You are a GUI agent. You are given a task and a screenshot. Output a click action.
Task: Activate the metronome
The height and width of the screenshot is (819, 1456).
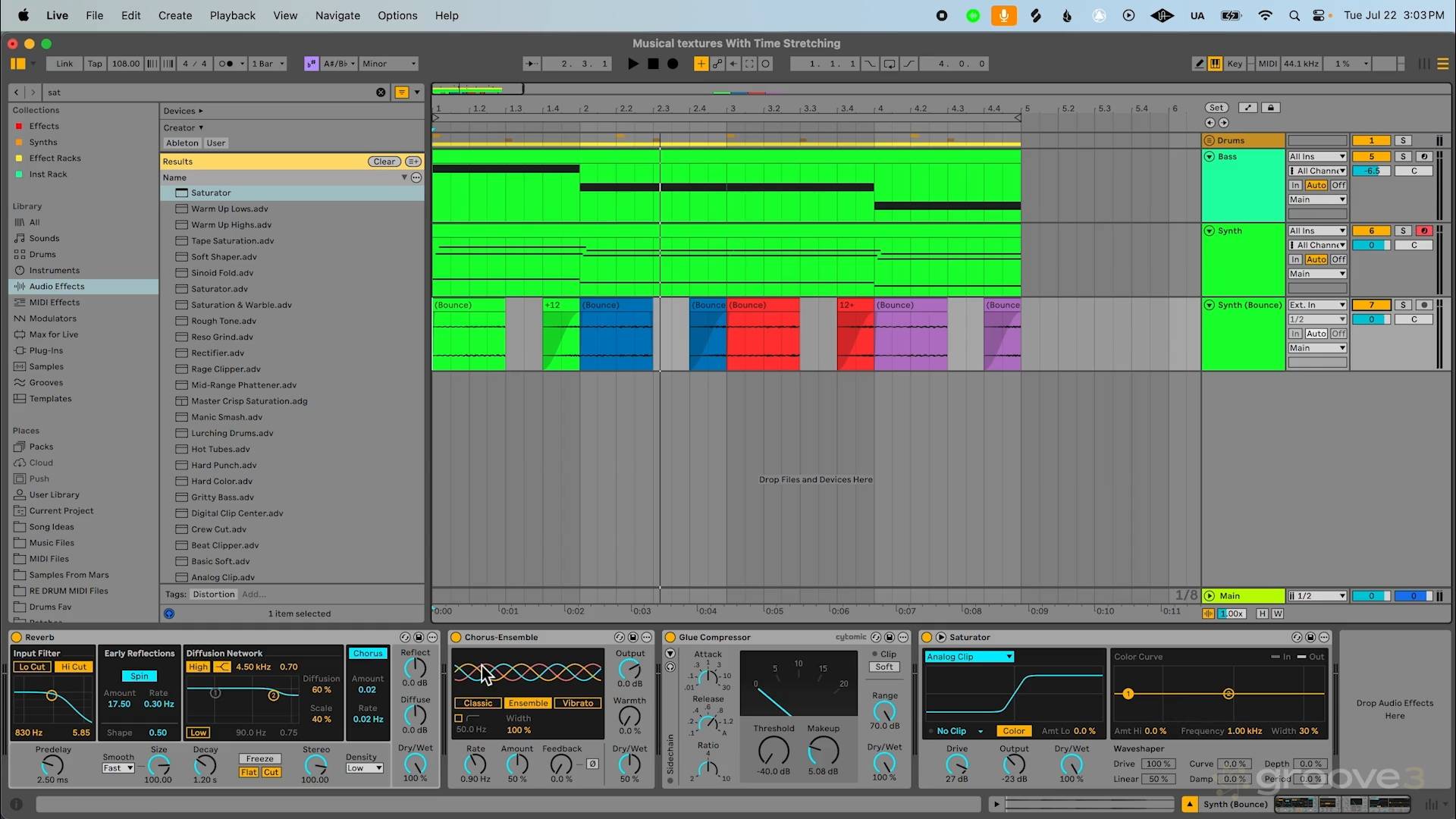click(x=226, y=64)
